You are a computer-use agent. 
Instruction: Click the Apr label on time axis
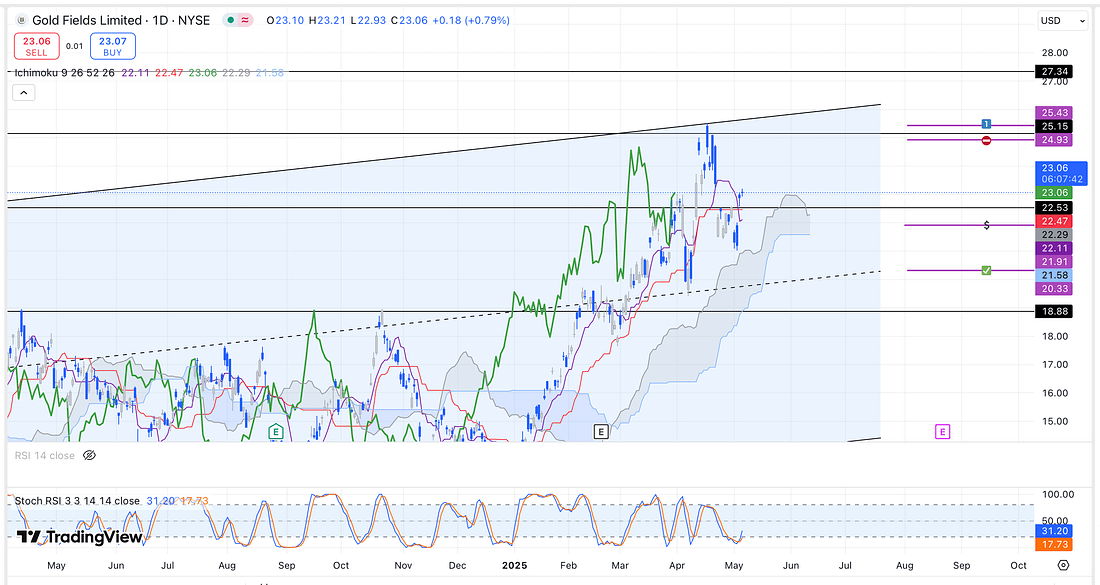coord(677,565)
